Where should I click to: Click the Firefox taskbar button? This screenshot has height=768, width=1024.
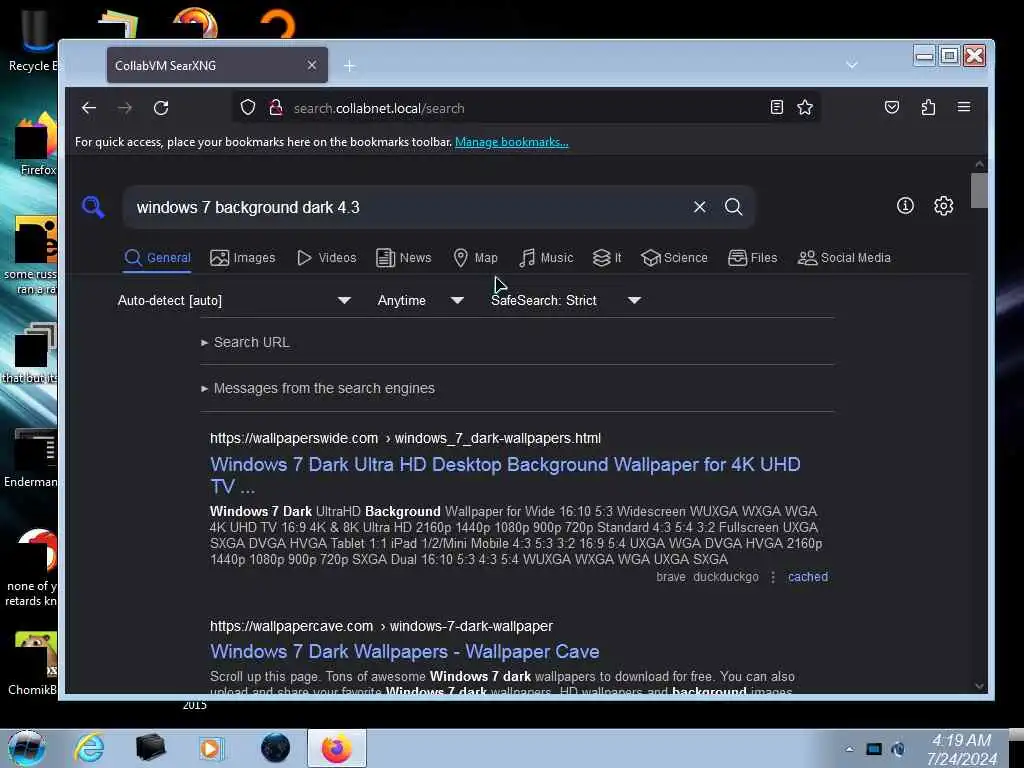pyautogui.click(x=337, y=748)
